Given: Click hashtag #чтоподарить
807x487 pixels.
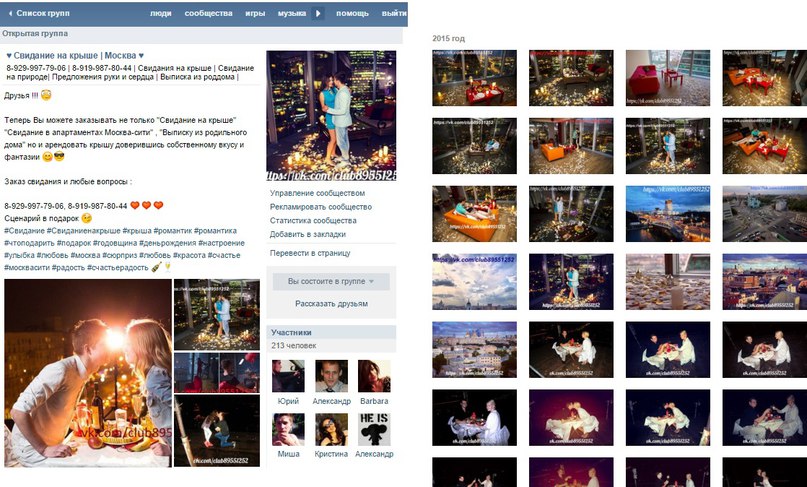Looking at the screenshot, I should pos(29,243).
